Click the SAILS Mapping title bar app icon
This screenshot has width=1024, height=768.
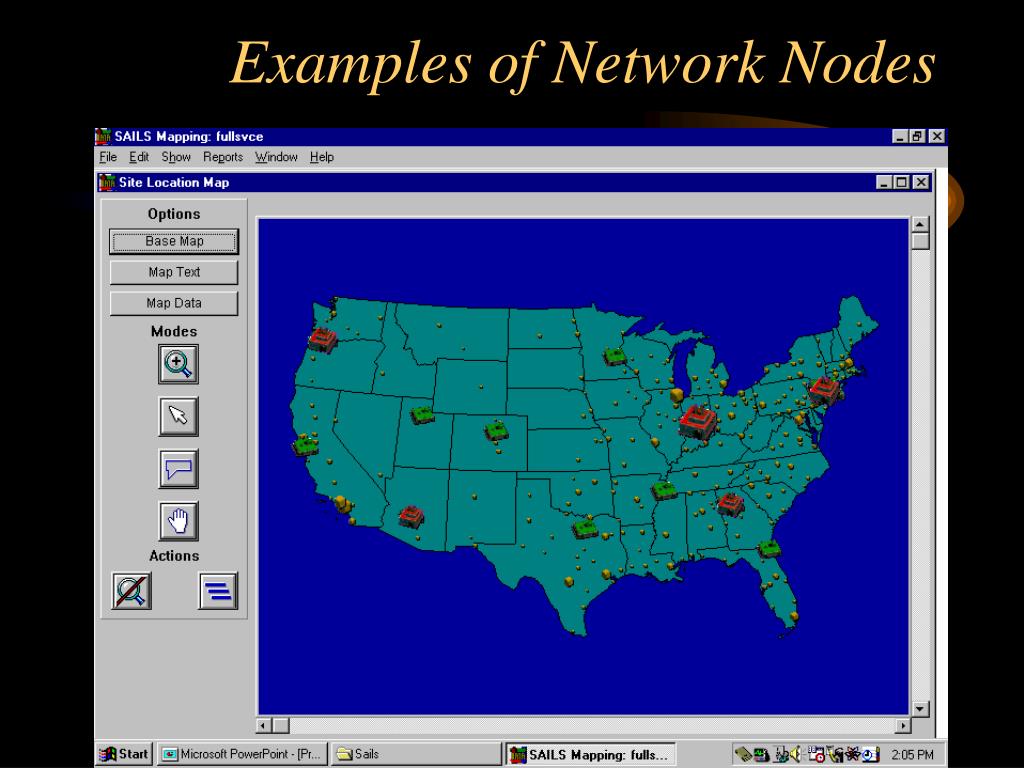[x=103, y=136]
